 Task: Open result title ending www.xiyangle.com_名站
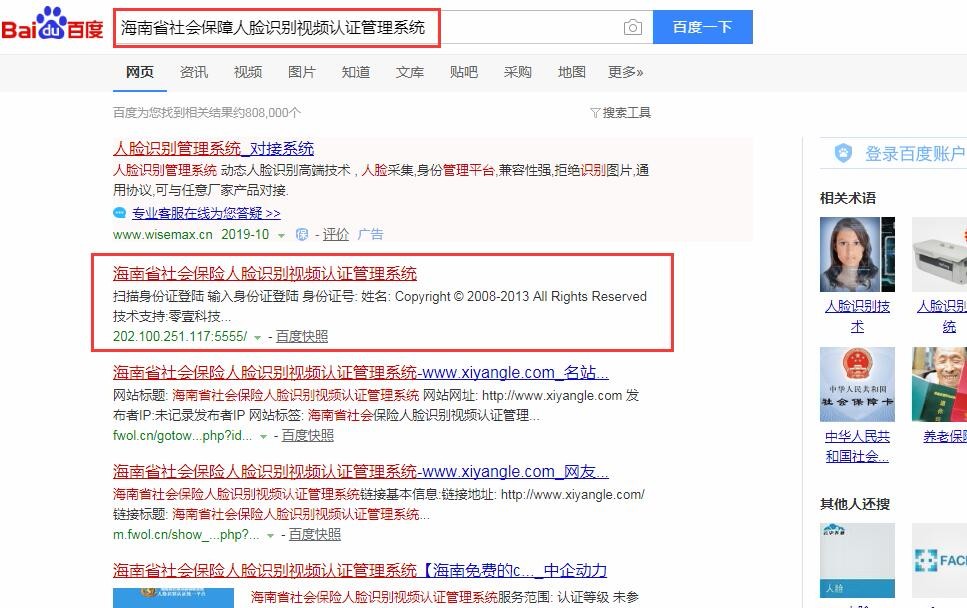(x=361, y=372)
